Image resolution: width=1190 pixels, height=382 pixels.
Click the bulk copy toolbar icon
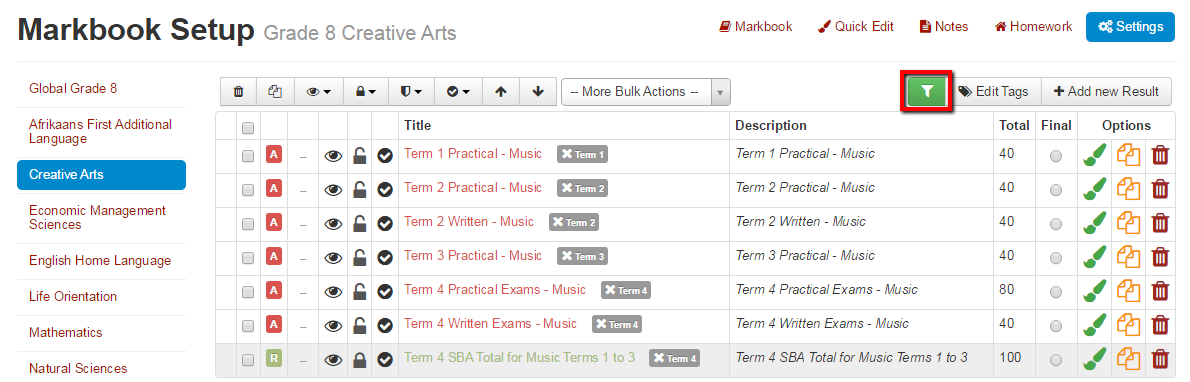(x=275, y=91)
